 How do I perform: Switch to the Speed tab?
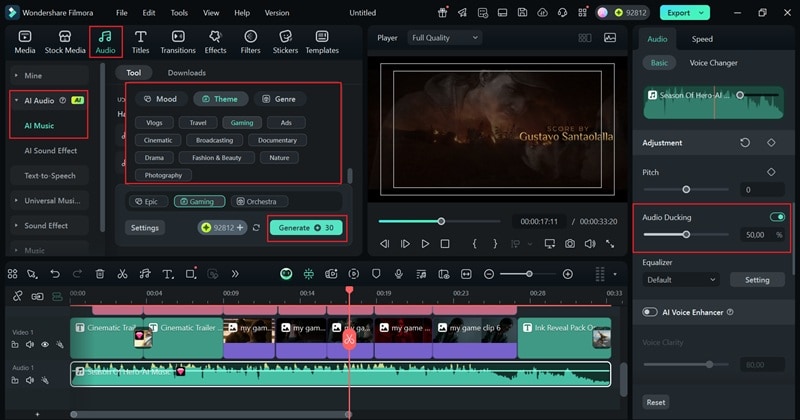[x=702, y=39]
